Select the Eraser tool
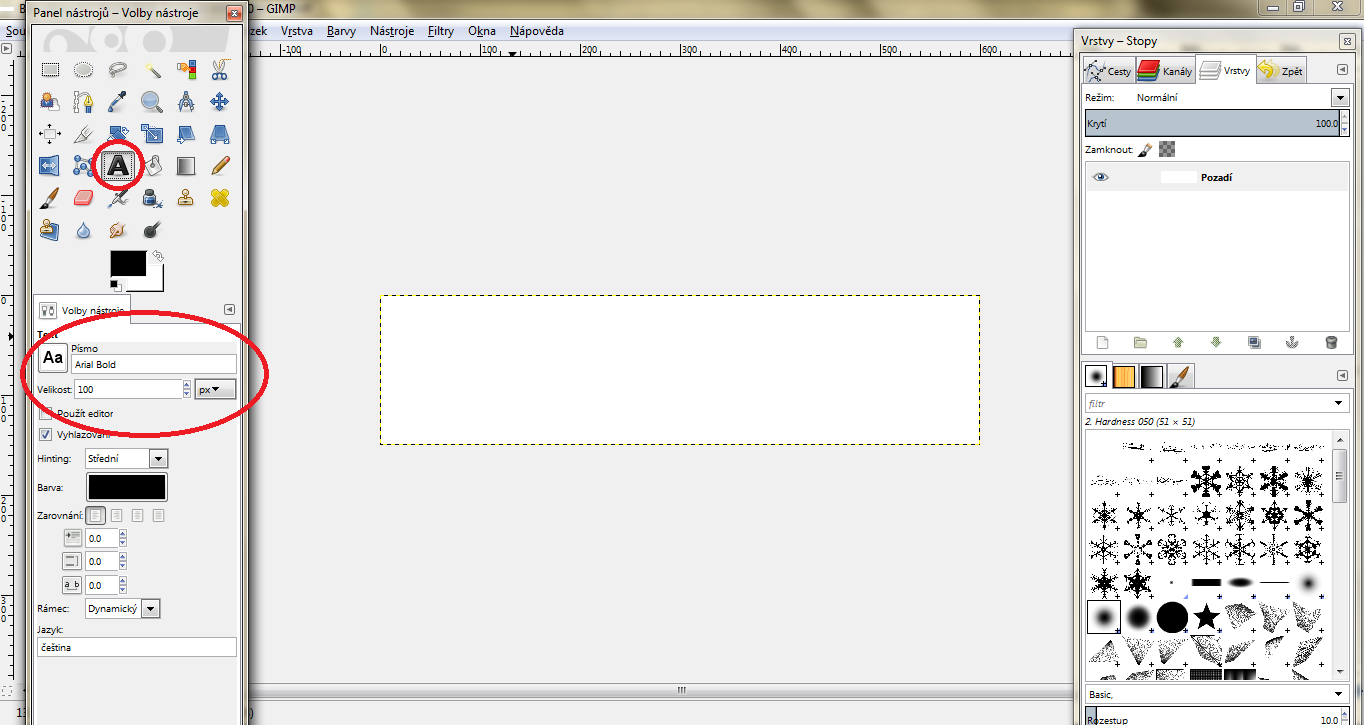This screenshot has height=725, width=1364. coord(84,198)
